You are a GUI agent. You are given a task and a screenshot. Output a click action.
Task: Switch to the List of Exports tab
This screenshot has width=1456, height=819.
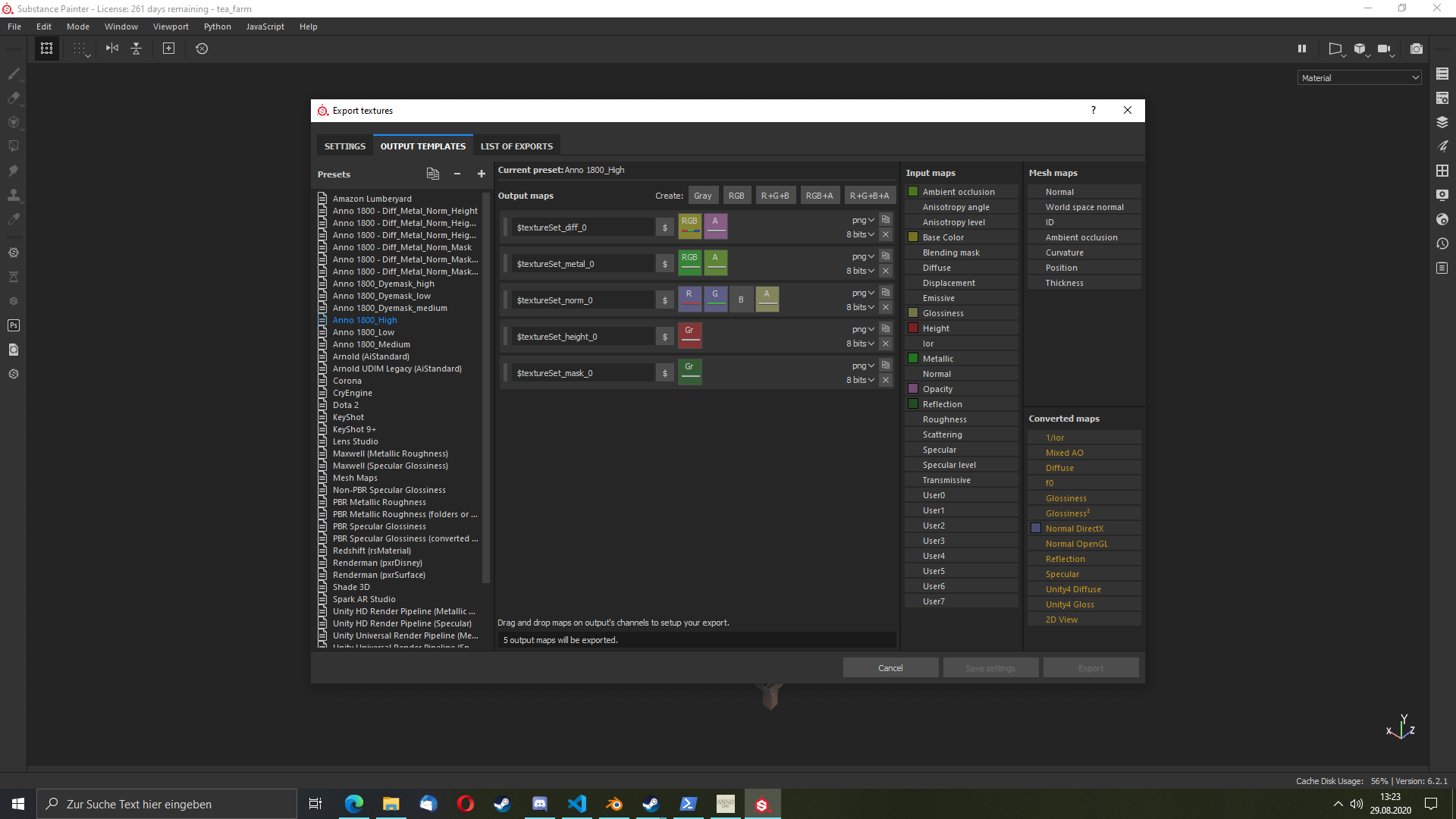[516, 146]
